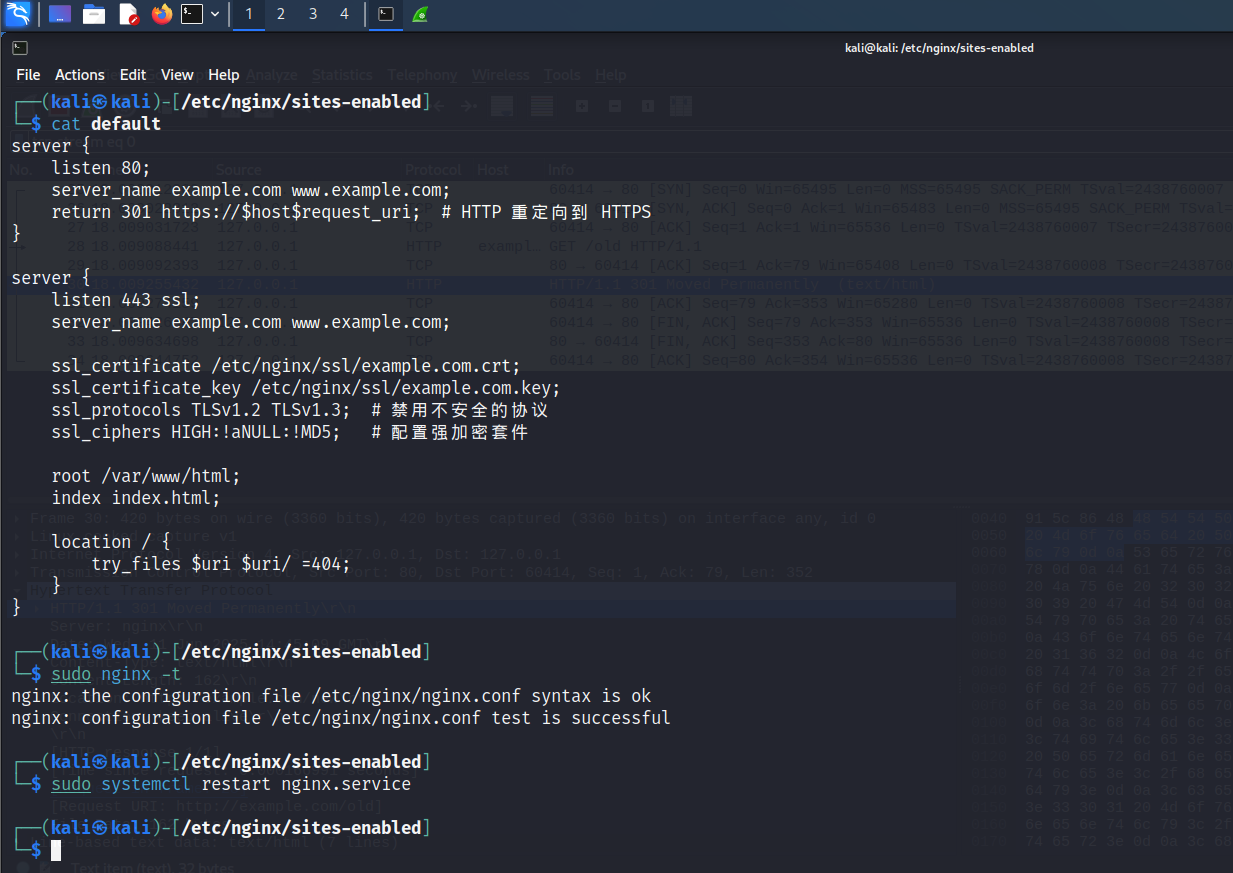Click the 'location / {' line

point(111,542)
